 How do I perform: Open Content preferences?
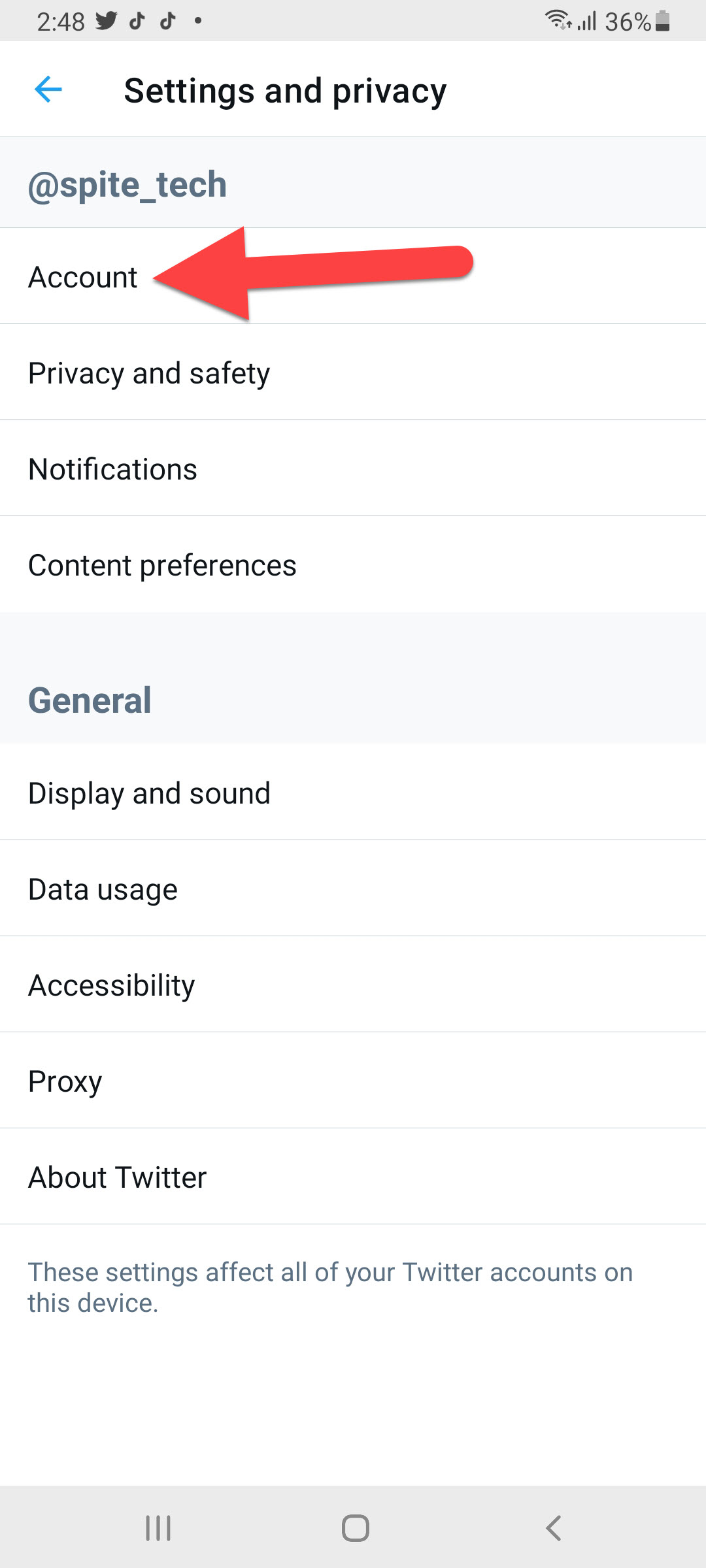point(162,565)
